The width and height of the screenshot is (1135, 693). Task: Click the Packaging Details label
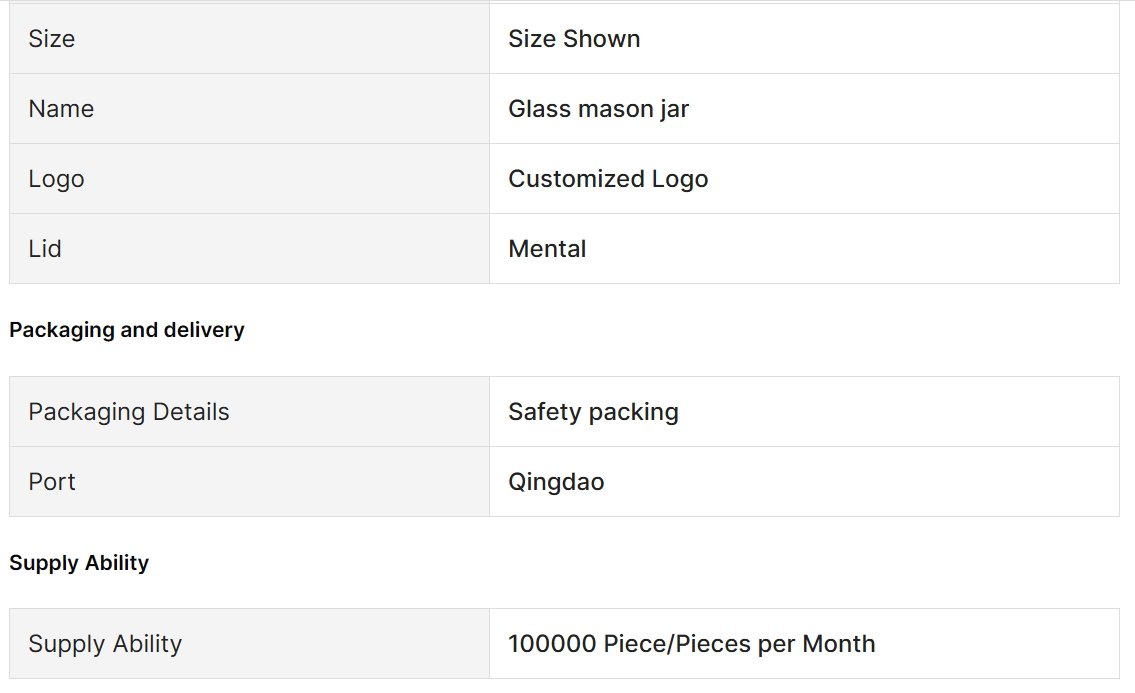129,412
